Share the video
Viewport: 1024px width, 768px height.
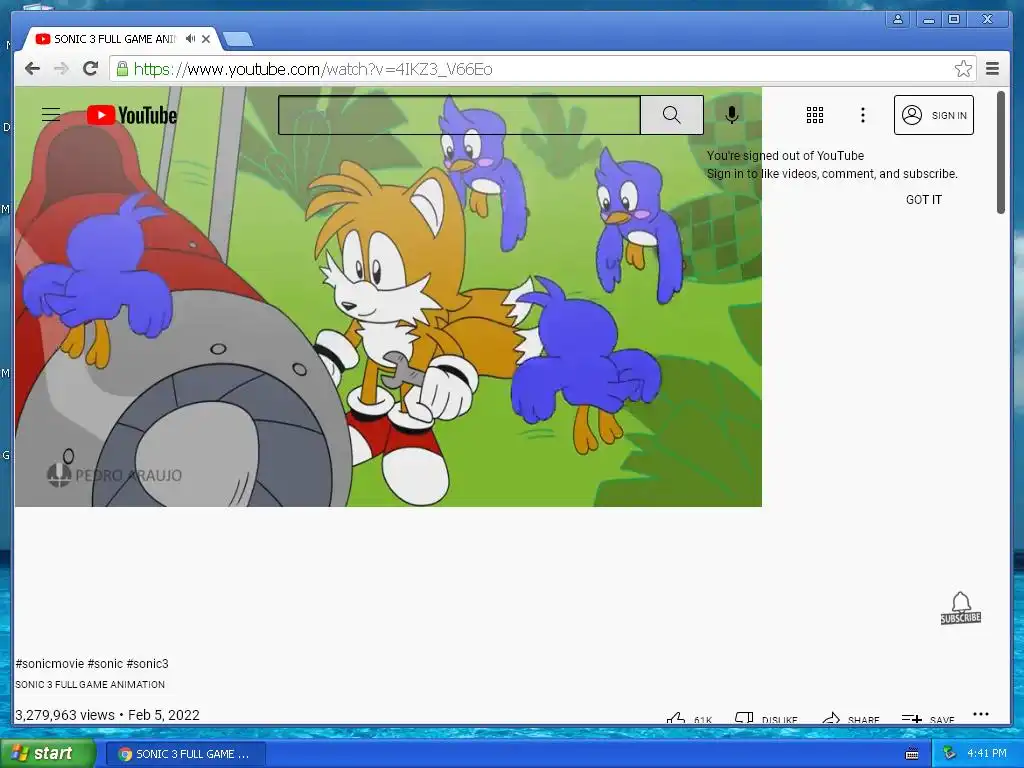tap(851, 718)
